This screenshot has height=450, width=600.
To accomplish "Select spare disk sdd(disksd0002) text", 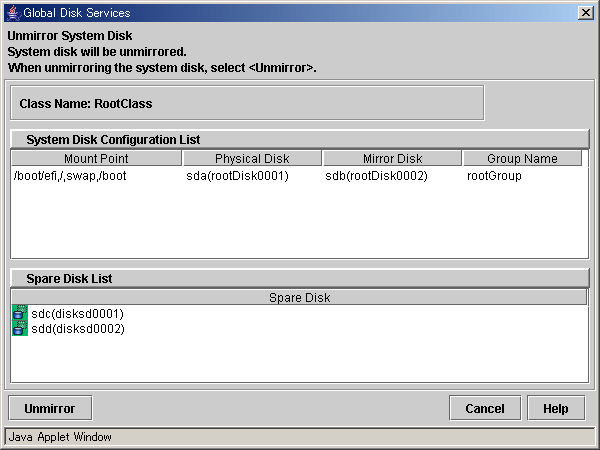I will (x=78, y=329).
